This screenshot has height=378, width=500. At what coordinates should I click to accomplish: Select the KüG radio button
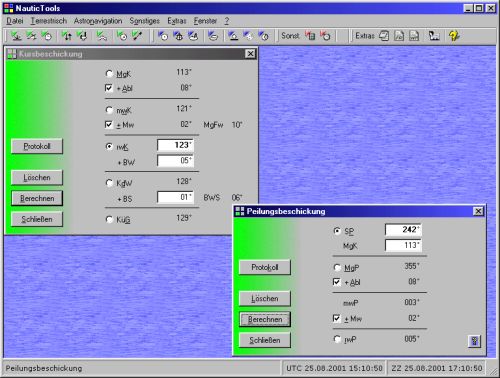coord(109,219)
